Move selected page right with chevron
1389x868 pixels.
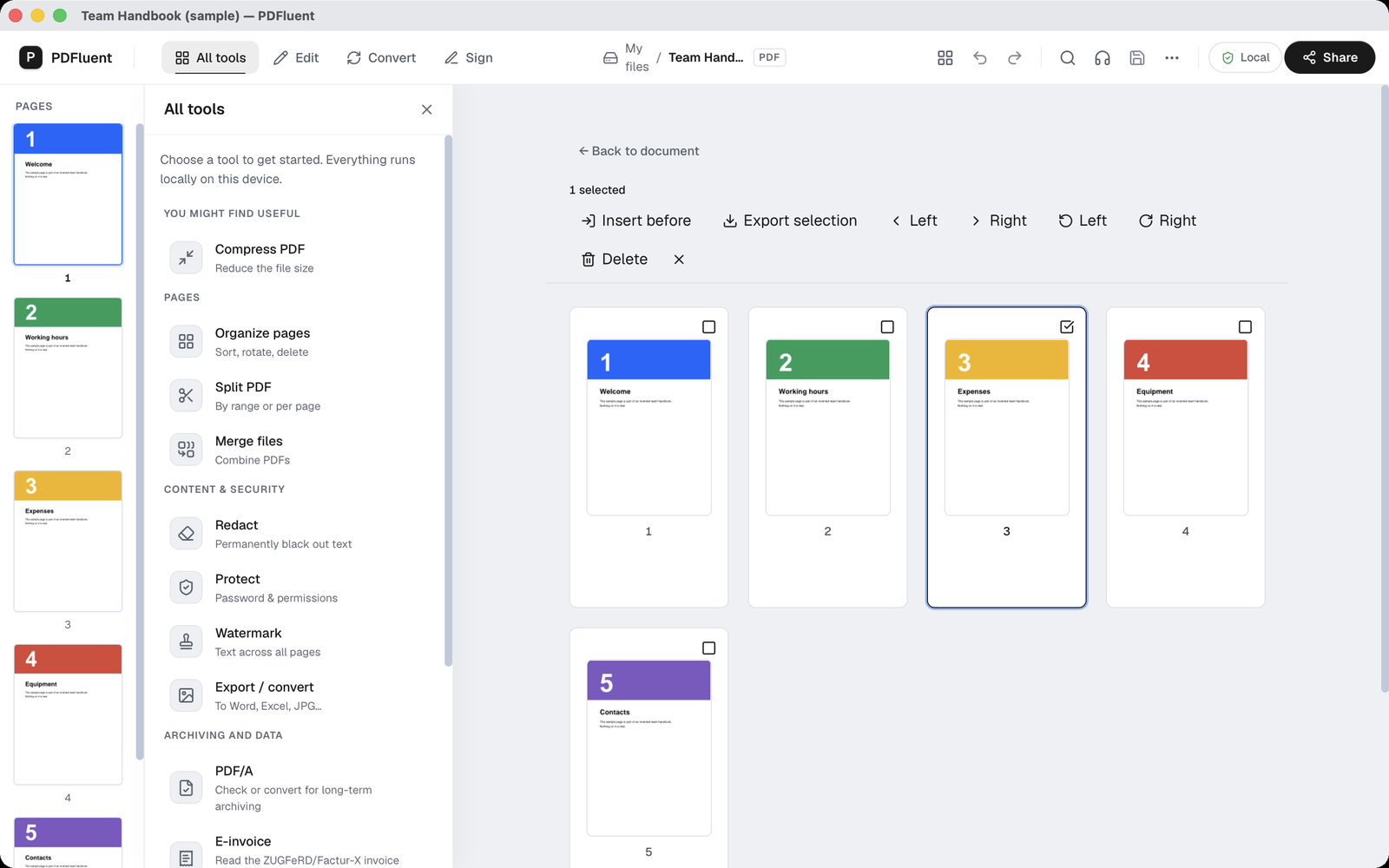click(x=998, y=220)
